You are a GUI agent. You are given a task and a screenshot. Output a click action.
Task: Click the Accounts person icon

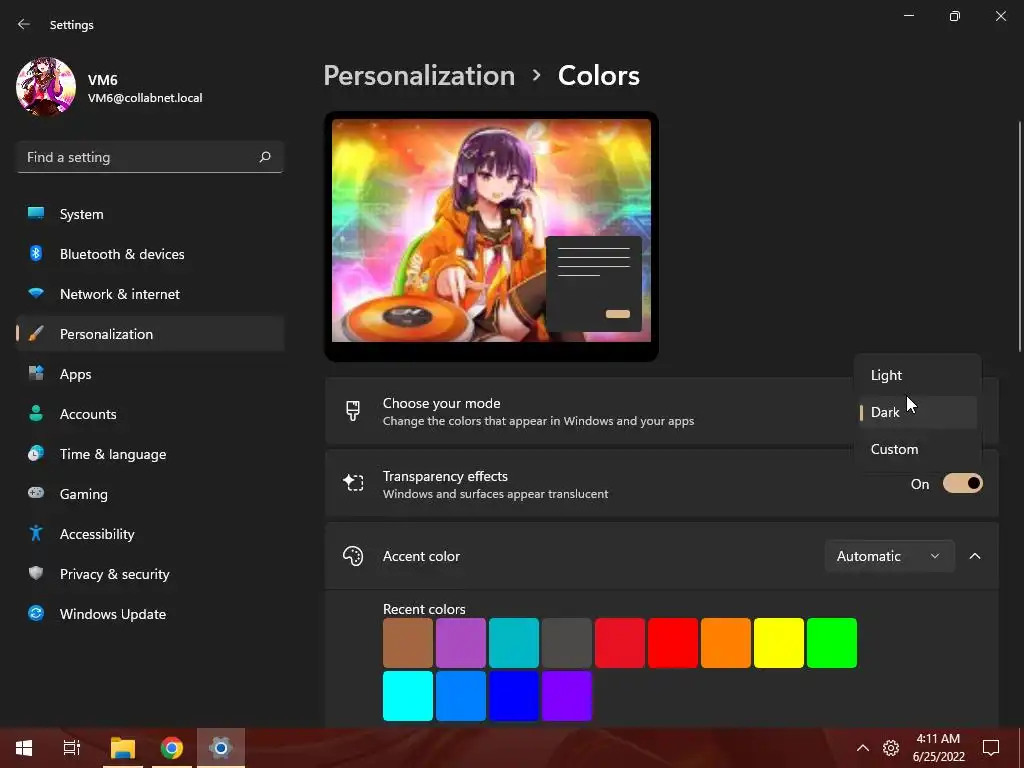click(36, 413)
